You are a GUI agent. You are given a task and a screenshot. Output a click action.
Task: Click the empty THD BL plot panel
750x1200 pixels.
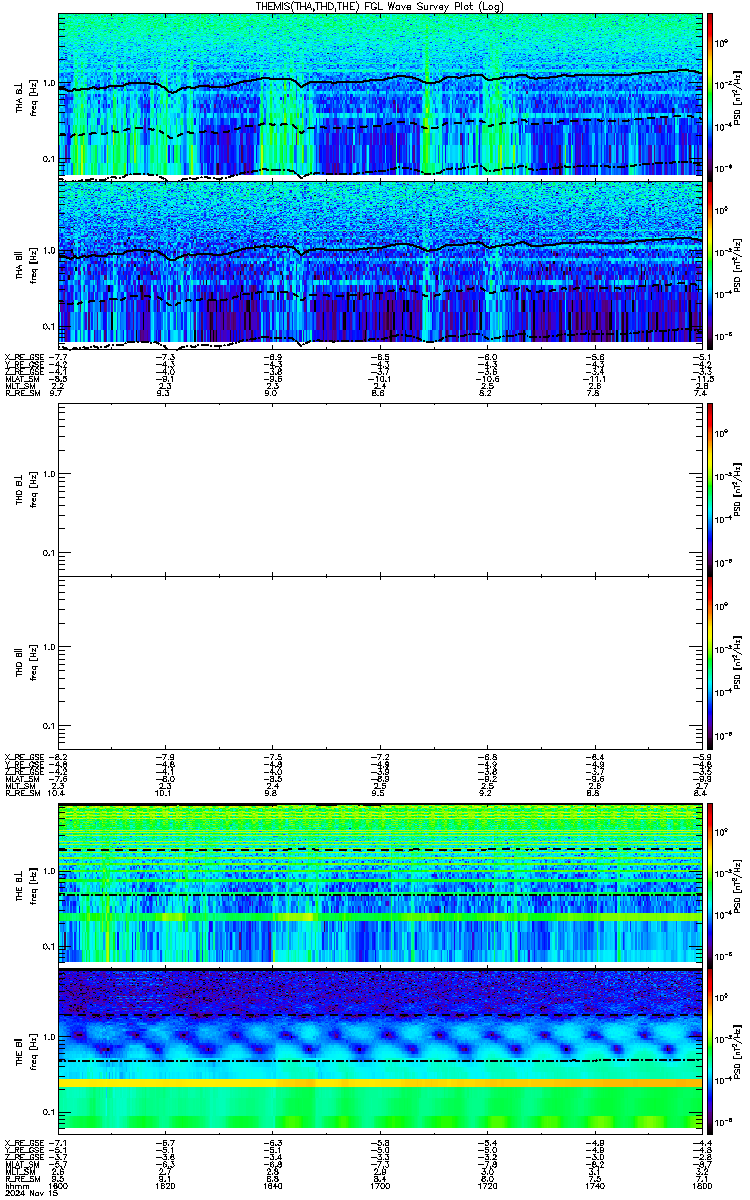[380, 490]
